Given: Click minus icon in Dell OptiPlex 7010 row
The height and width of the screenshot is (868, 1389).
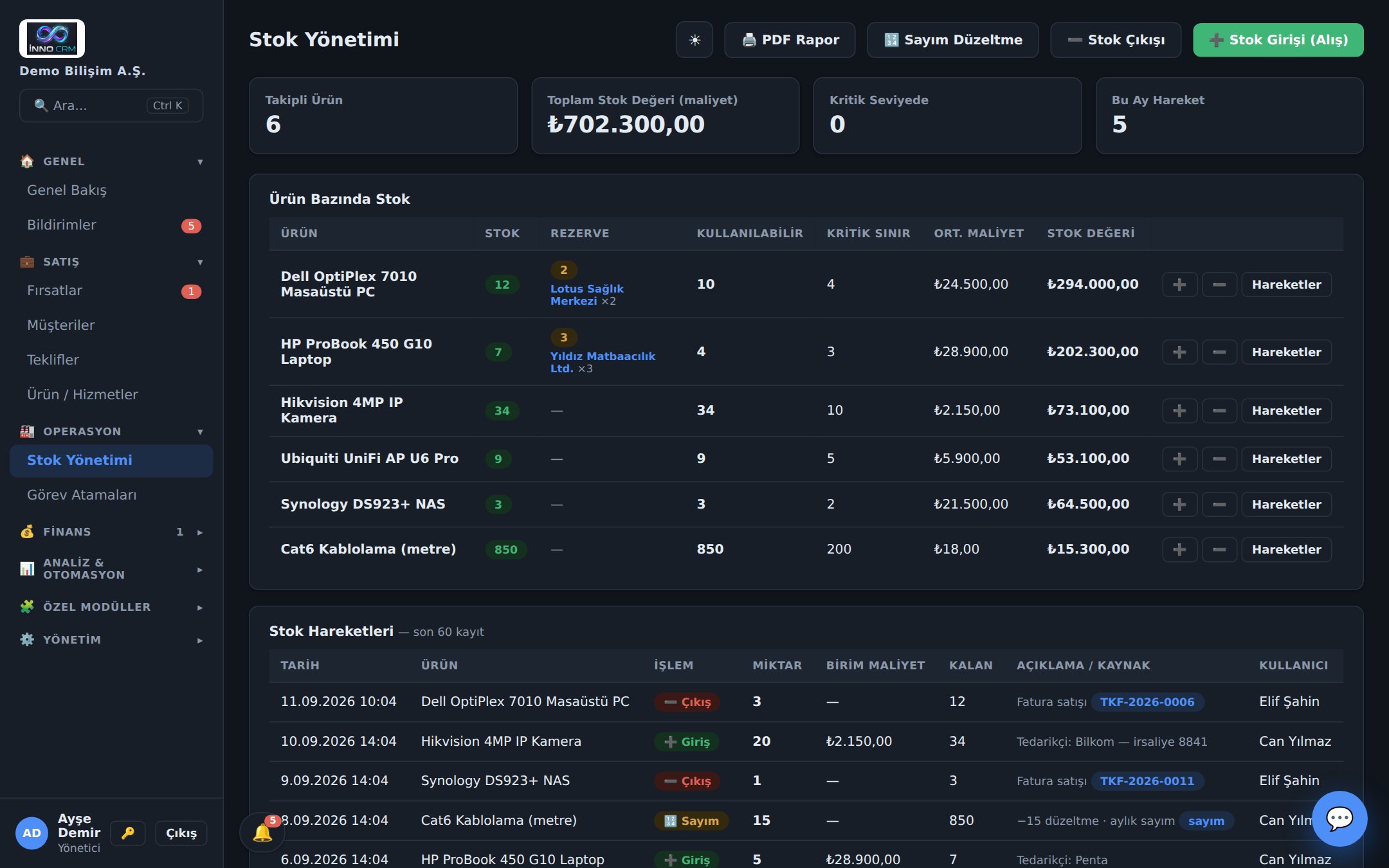Looking at the screenshot, I should point(1219,284).
